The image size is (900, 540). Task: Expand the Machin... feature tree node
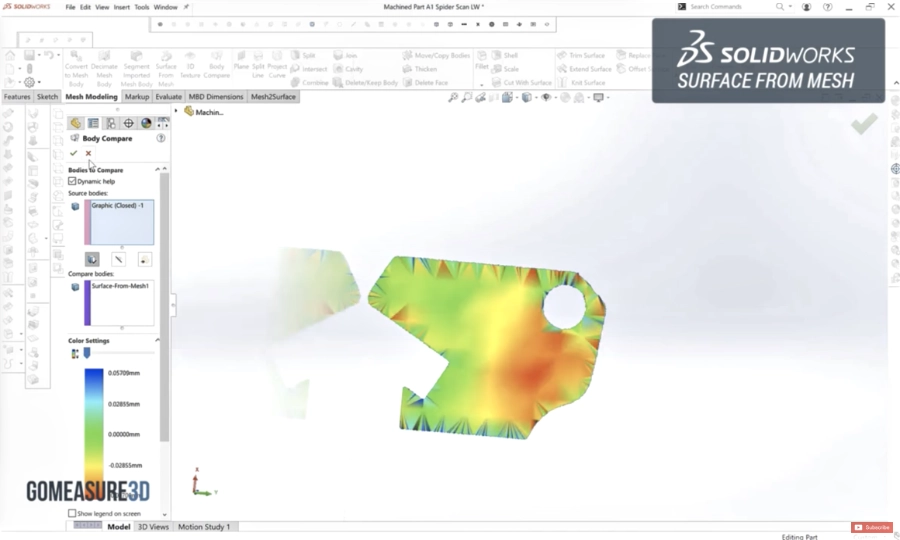(188, 112)
